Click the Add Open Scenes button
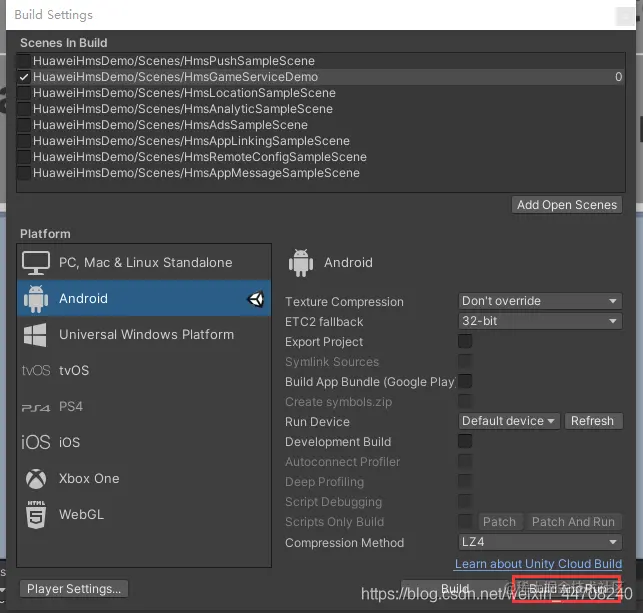Image resolution: width=643 pixels, height=613 pixels. (x=567, y=205)
